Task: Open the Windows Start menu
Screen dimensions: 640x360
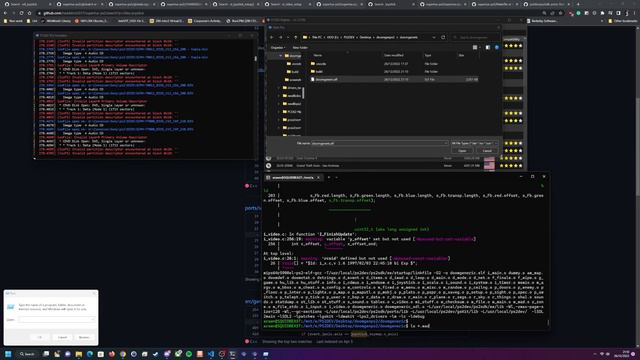Action: click(x=8, y=354)
